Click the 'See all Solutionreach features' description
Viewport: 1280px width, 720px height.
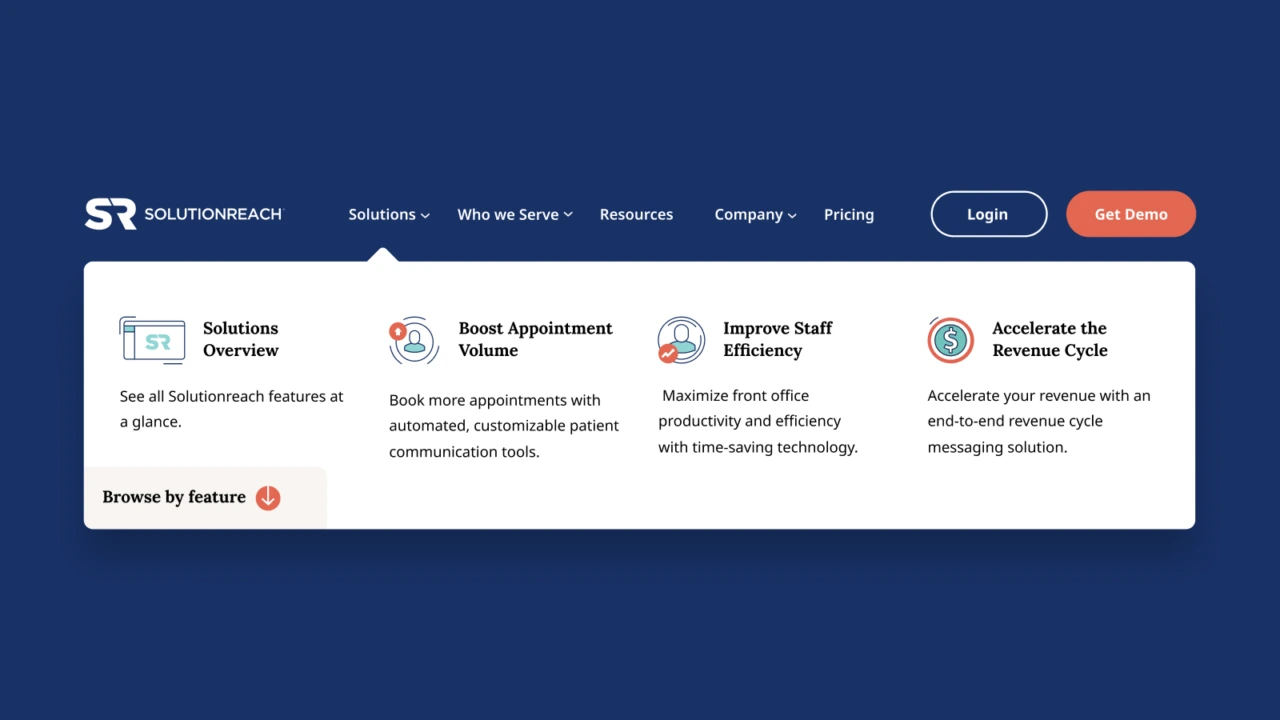(231, 409)
